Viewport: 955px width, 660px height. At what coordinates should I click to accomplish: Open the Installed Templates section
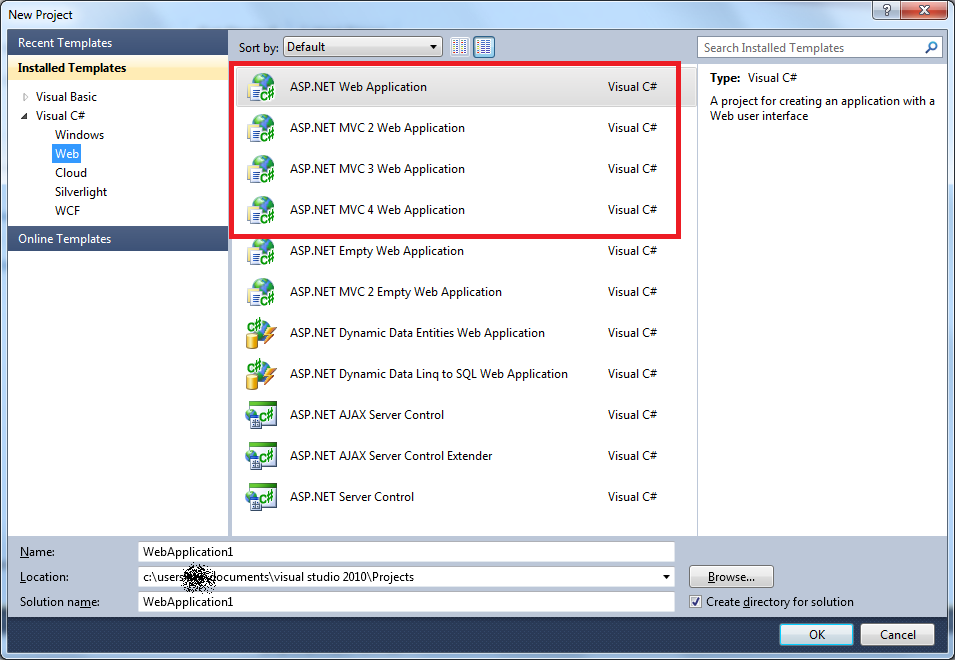pyautogui.click(x=118, y=68)
